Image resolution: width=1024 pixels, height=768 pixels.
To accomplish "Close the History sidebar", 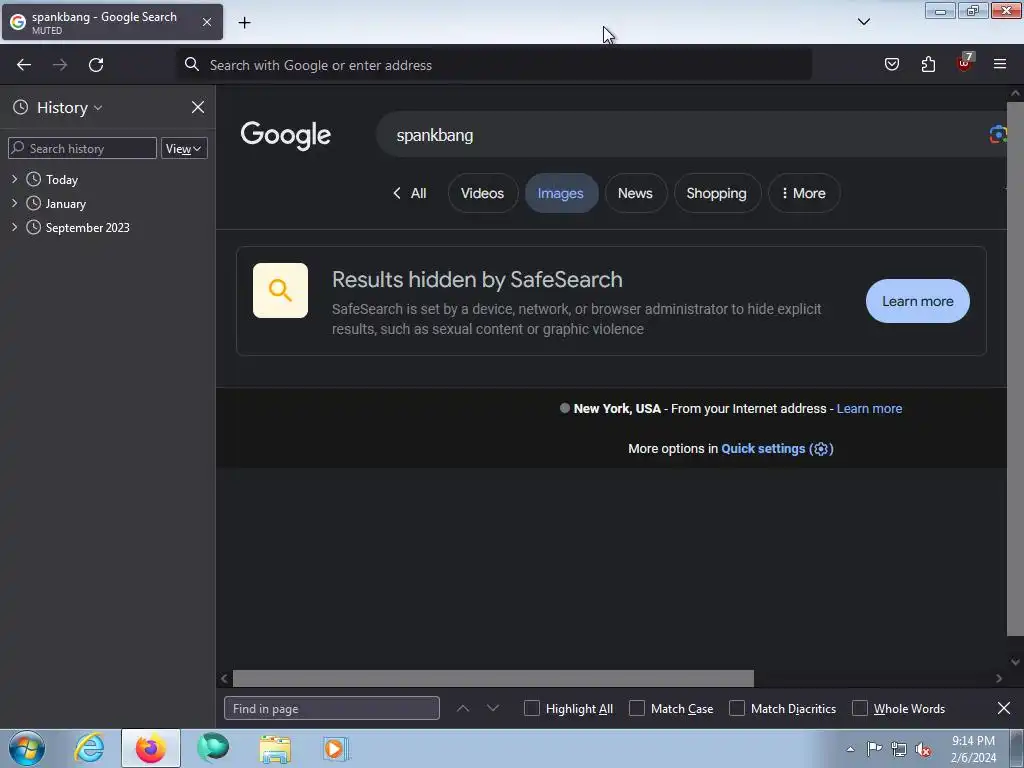I will point(198,107).
